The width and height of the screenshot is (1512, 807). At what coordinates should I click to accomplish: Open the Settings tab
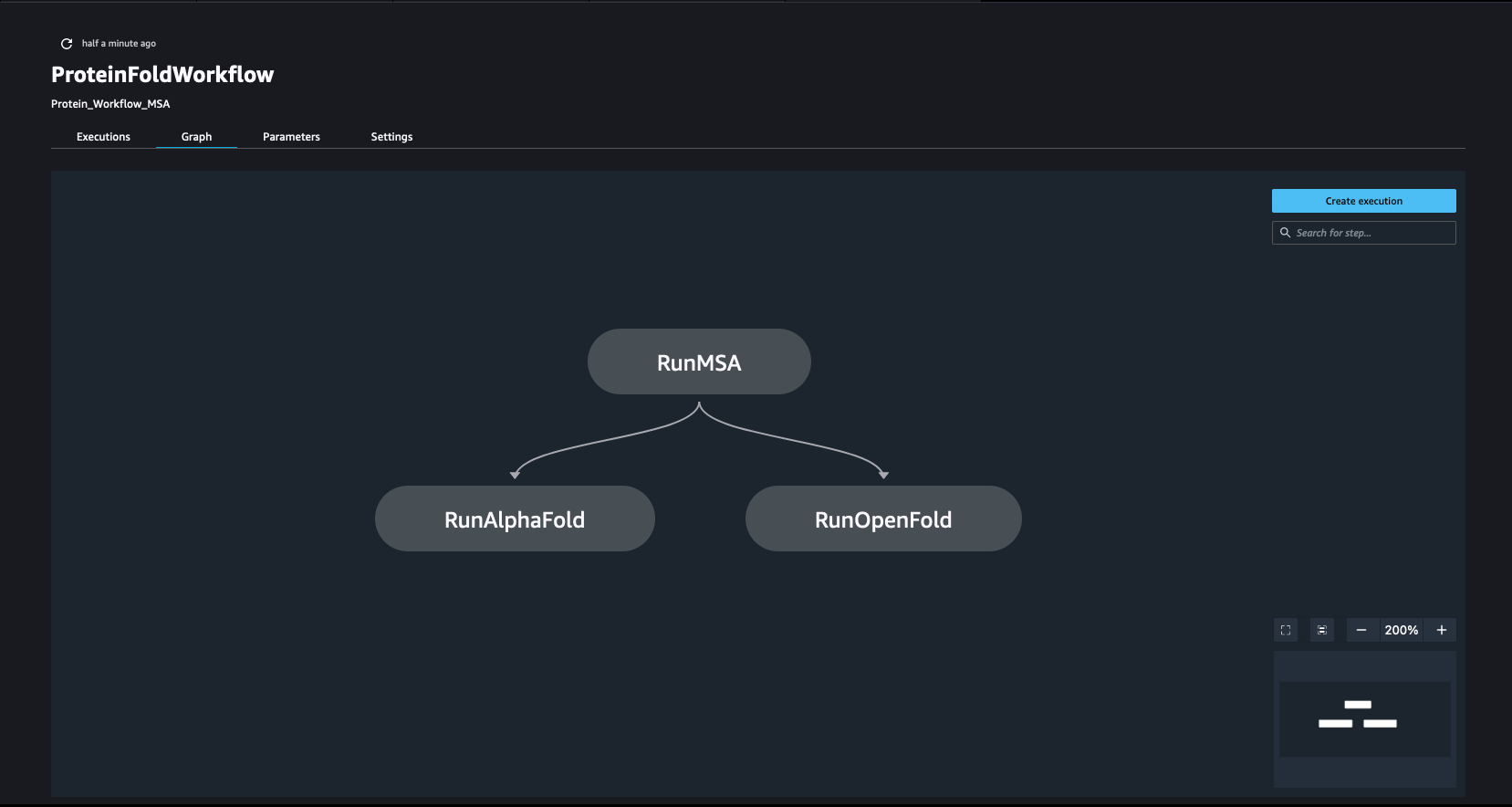[391, 137]
